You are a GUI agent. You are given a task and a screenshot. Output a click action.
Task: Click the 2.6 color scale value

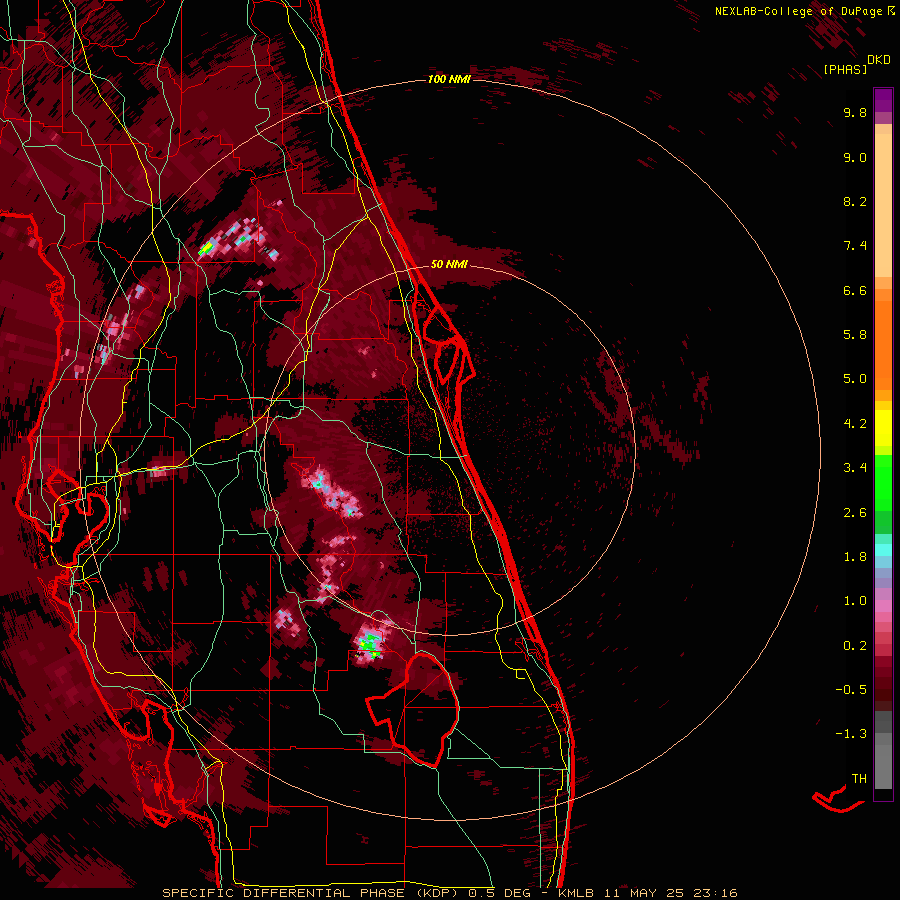855,513
